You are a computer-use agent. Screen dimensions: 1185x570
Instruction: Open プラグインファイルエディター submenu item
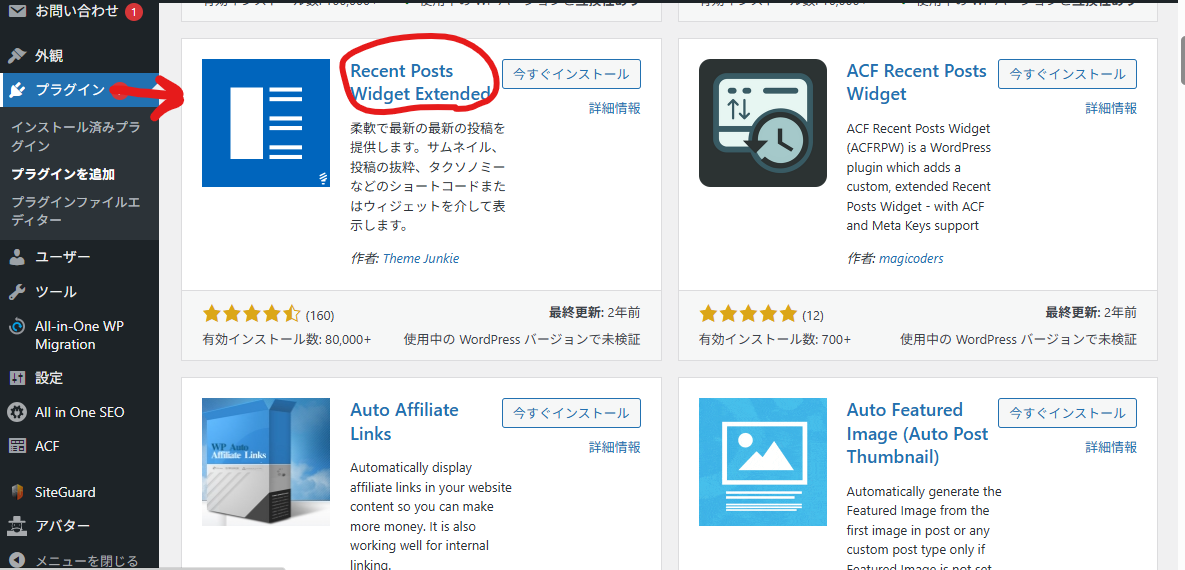pyautogui.click(x=76, y=212)
